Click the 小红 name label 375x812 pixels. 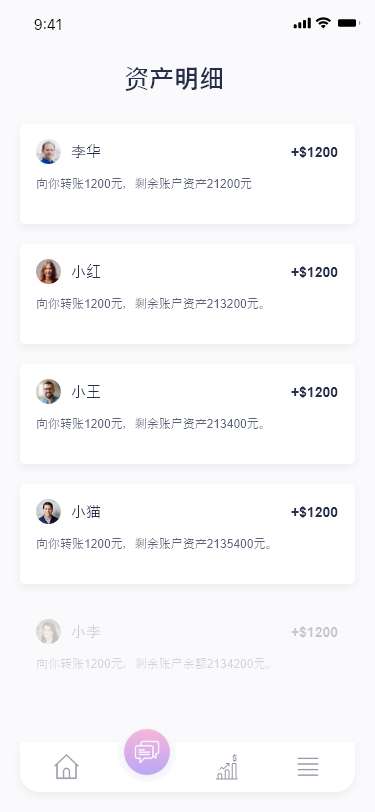pos(86,271)
